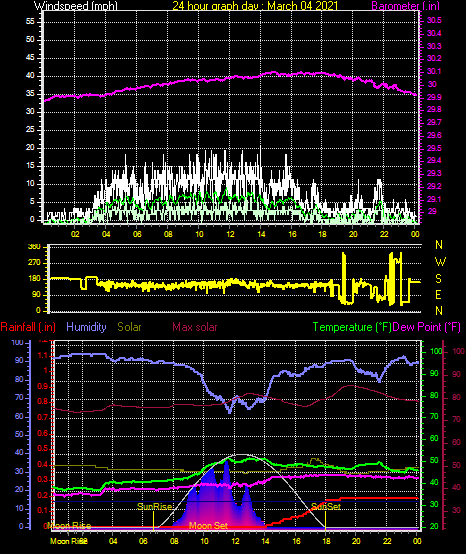Select the Dew Point (°F) legend label
The height and width of the screenshot is (554, 466).
click(427, 327)
